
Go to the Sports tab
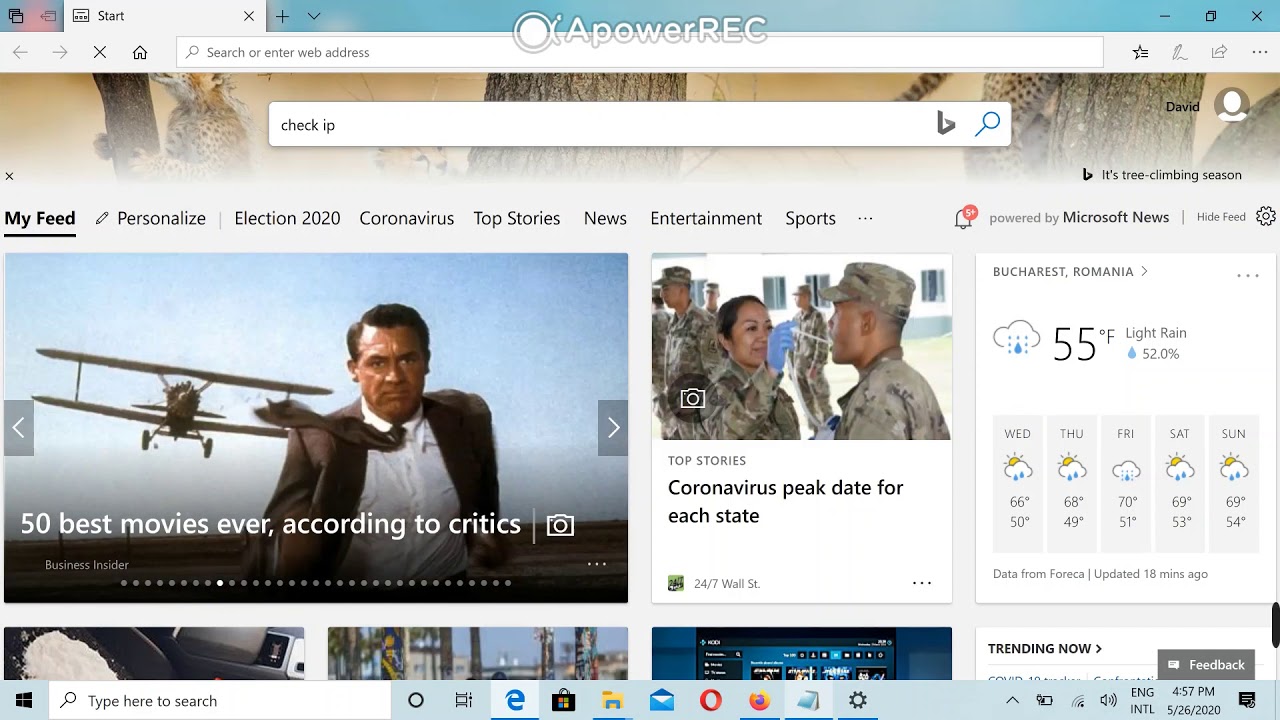coord(810,218)
